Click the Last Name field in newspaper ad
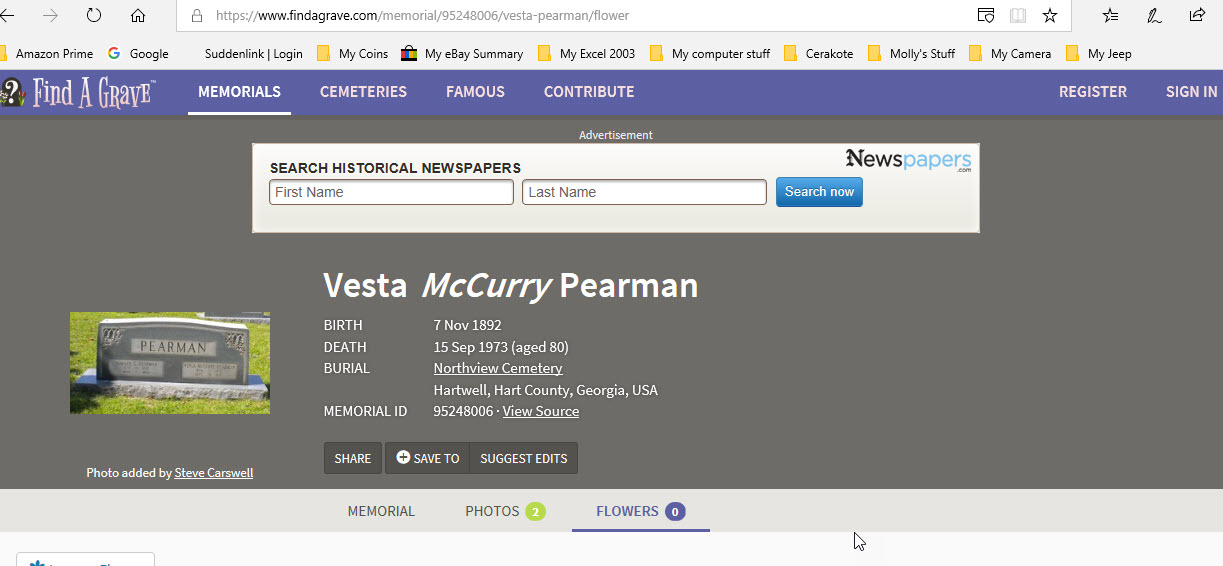This screenshot has width=1223, height=566. tap(644, 192)
